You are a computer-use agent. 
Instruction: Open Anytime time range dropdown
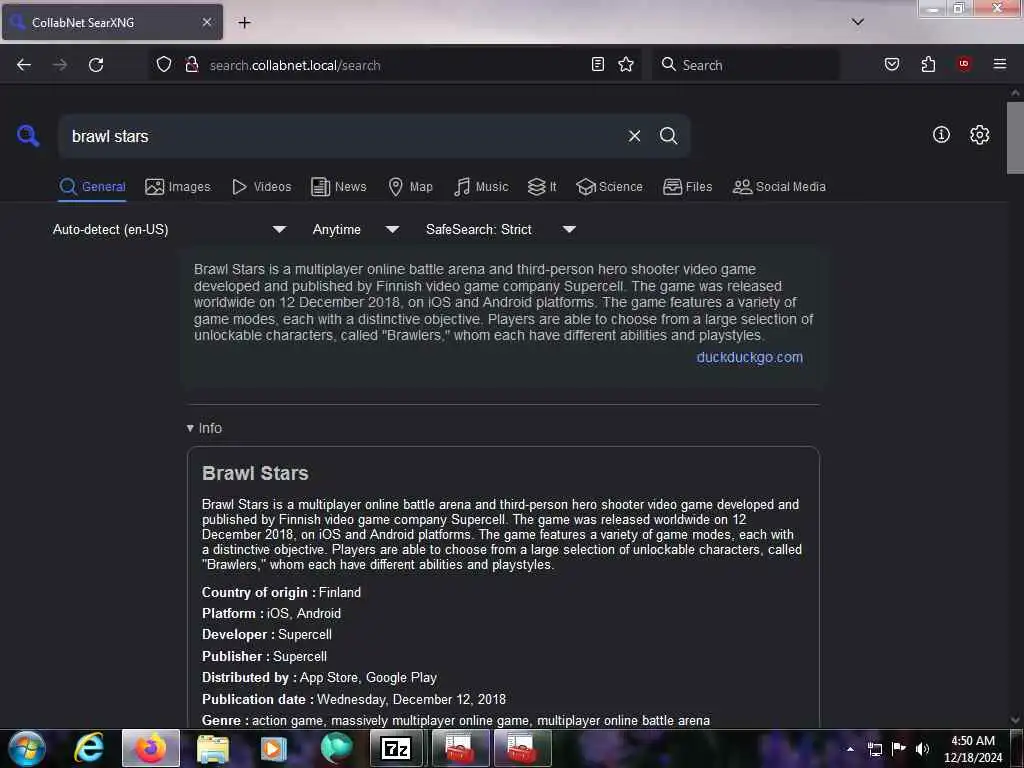point(355,229)
